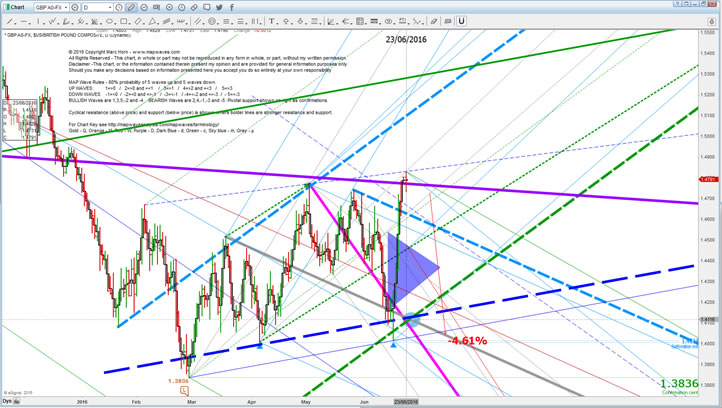Click the link chain icon in top toolbar
This screenshot has width=722, height=408.
click(x=194, y=8)
